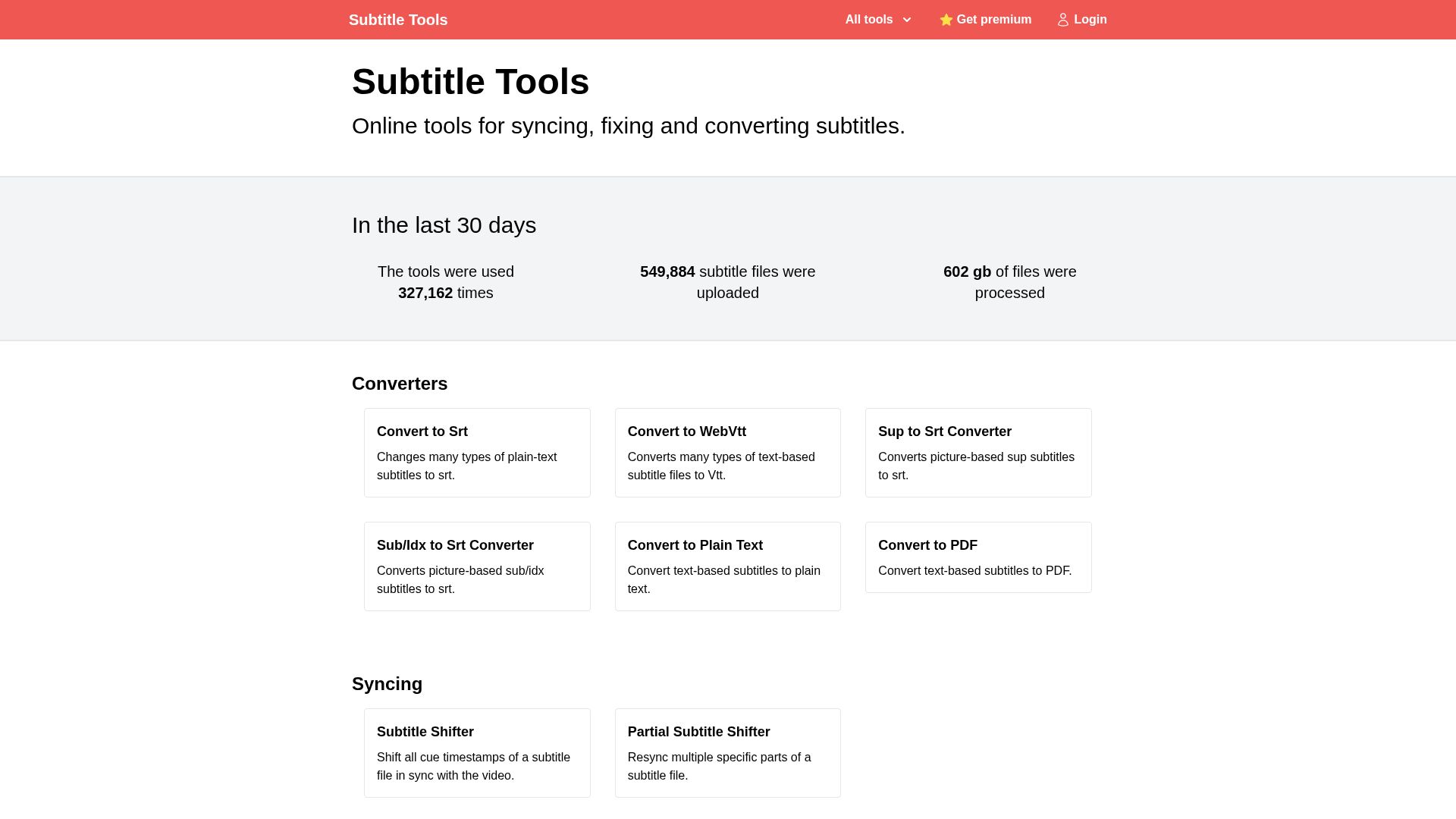Expand the All tools dropdown chevron
The image size is (1456, 819).
(906, 20)
